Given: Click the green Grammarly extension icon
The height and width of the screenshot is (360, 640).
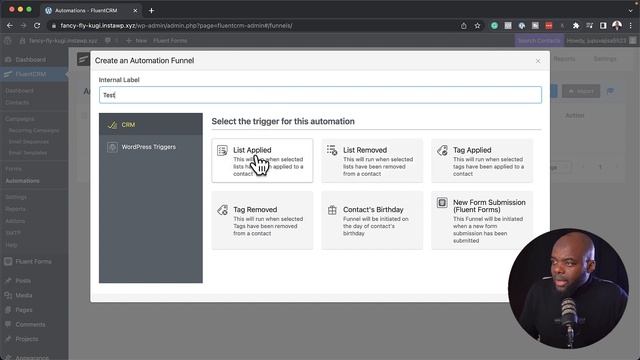Looking at the screenshot, I should (494, 26).
